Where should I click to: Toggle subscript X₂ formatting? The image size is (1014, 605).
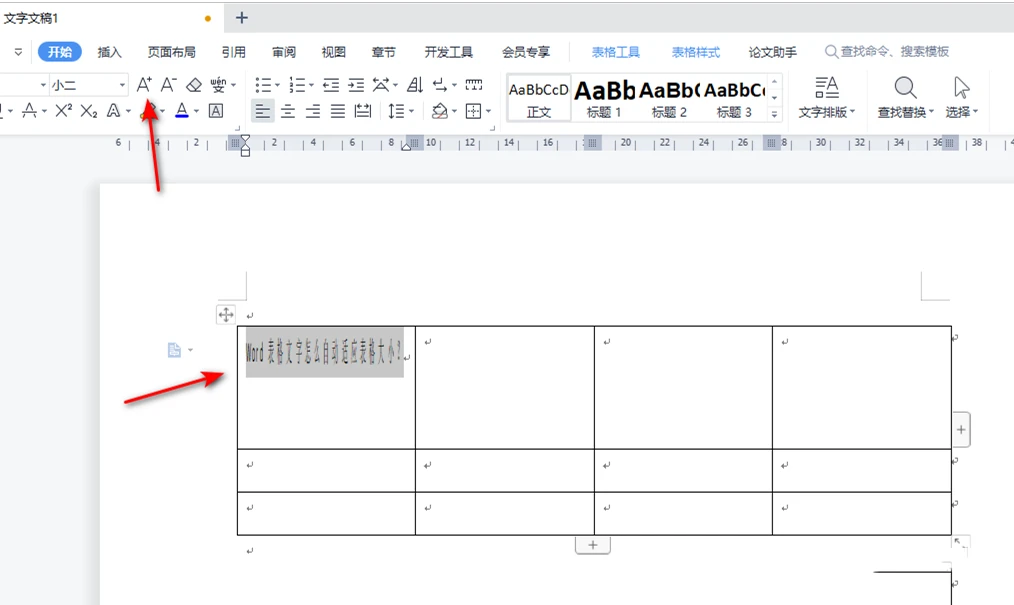[x=89, y=111]
